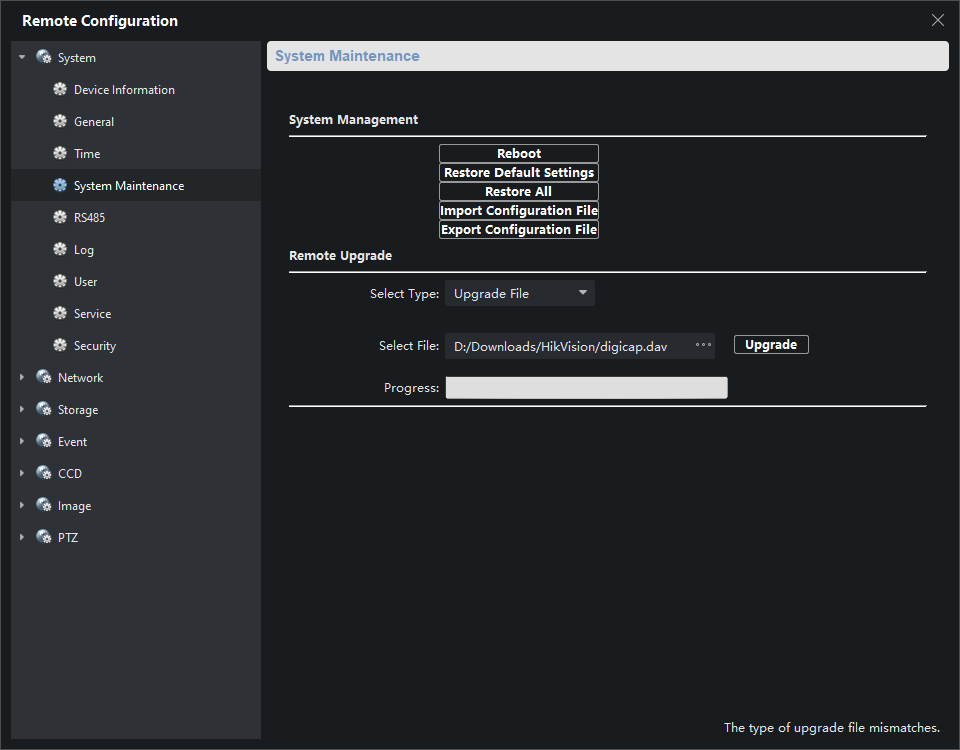Image resolution: width=960 pixels, height=750 pixels.
Task: Click the three-dot browse icon for Select File
Action: 703,345
